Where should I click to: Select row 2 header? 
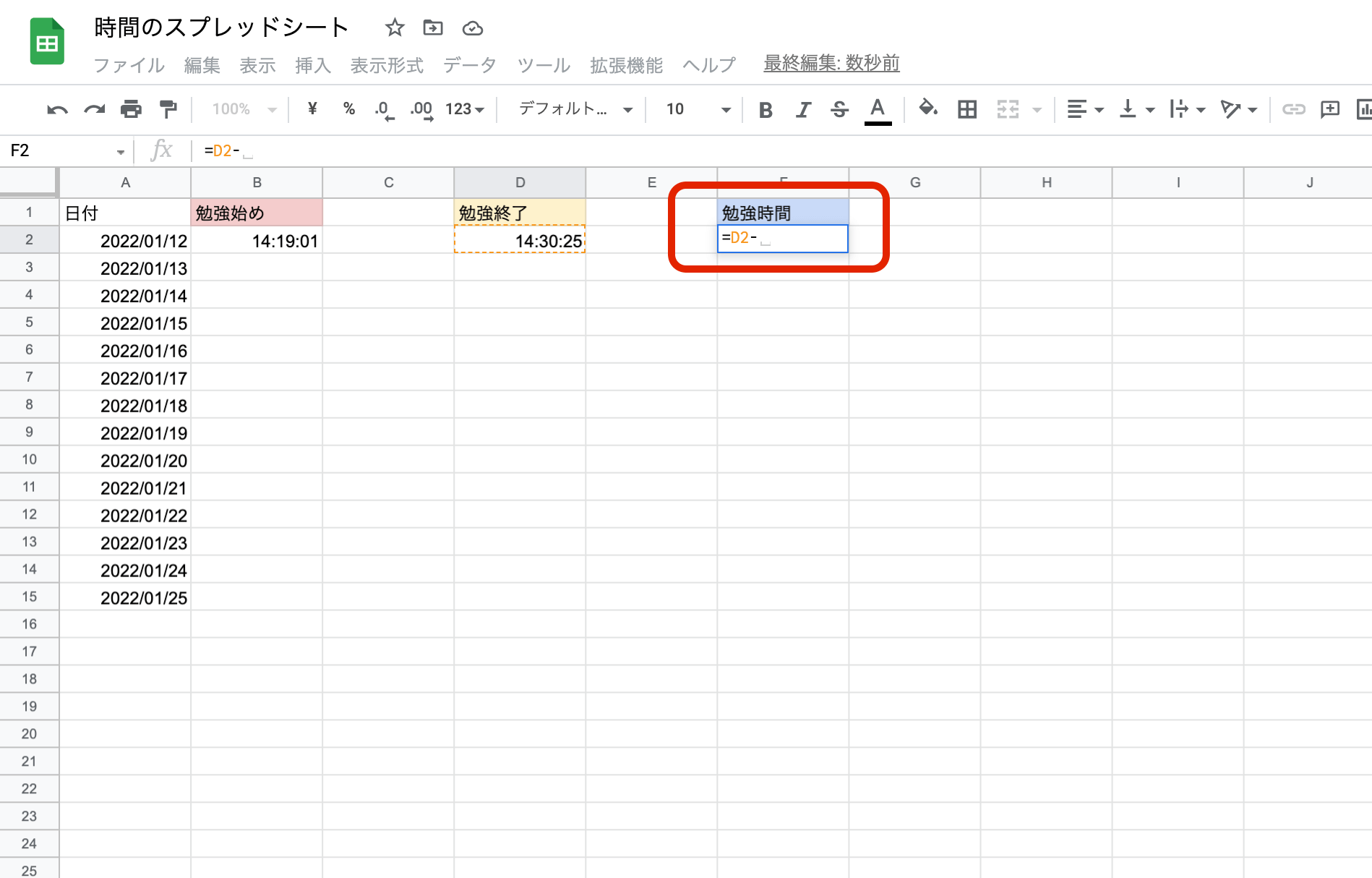point(29,239)
